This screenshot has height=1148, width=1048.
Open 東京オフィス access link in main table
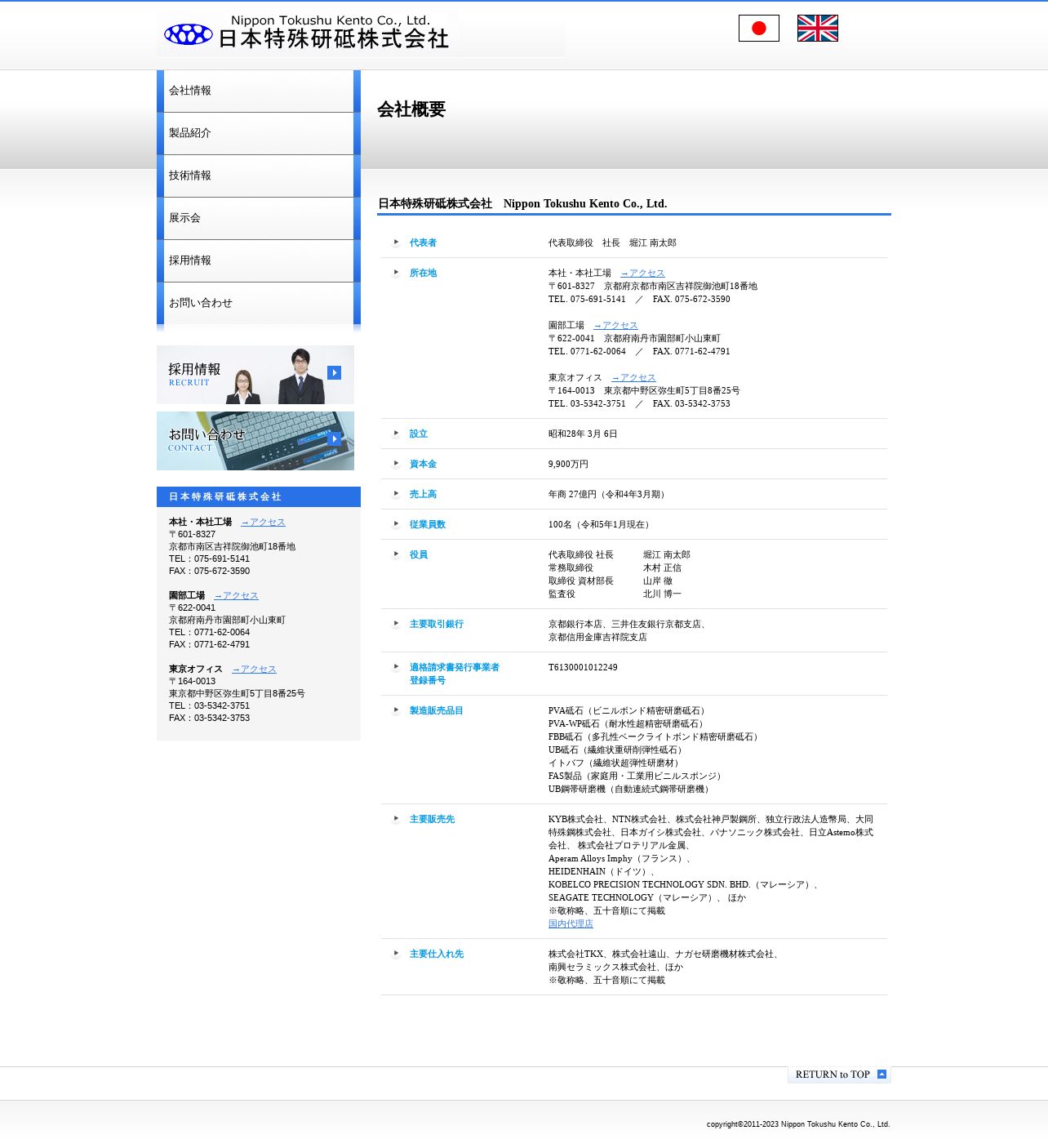tap(633, 378)
